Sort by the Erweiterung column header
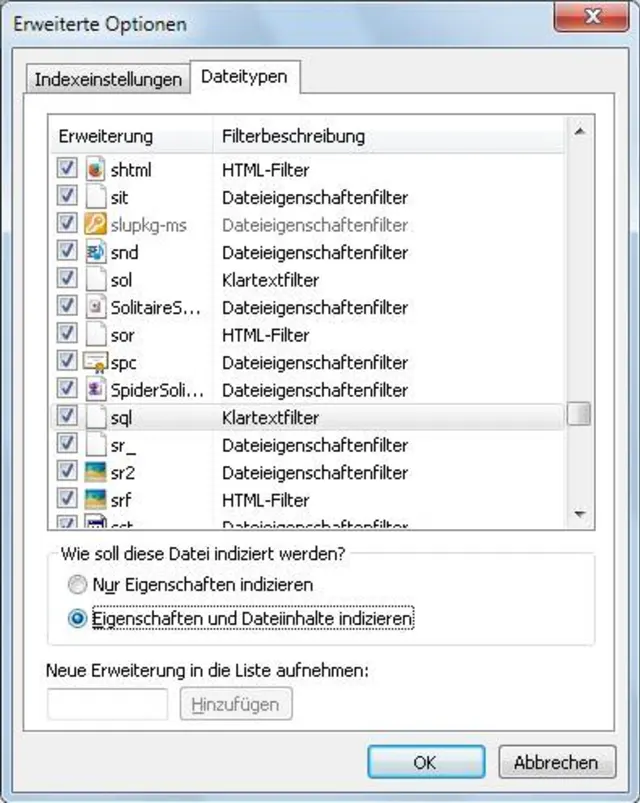Viewport: 640px width, 803px height. click(131, 136)
